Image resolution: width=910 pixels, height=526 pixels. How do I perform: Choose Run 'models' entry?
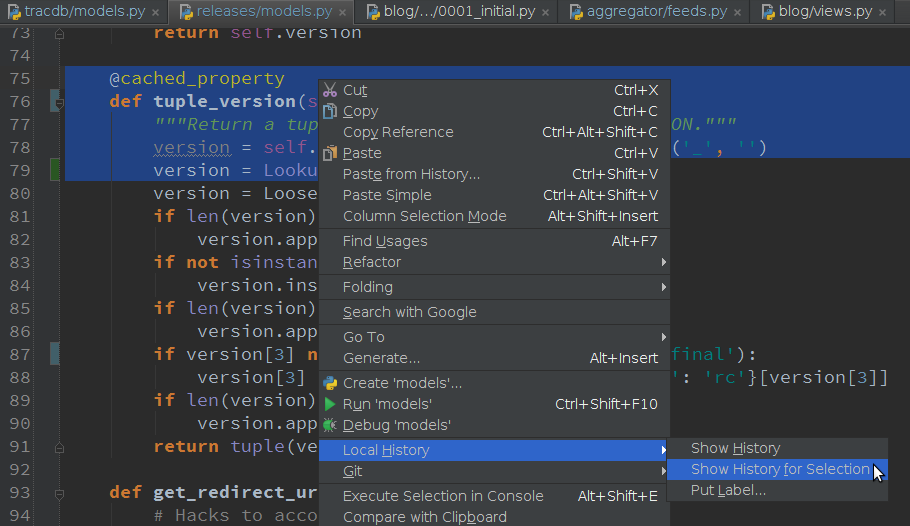pos(494,404)
